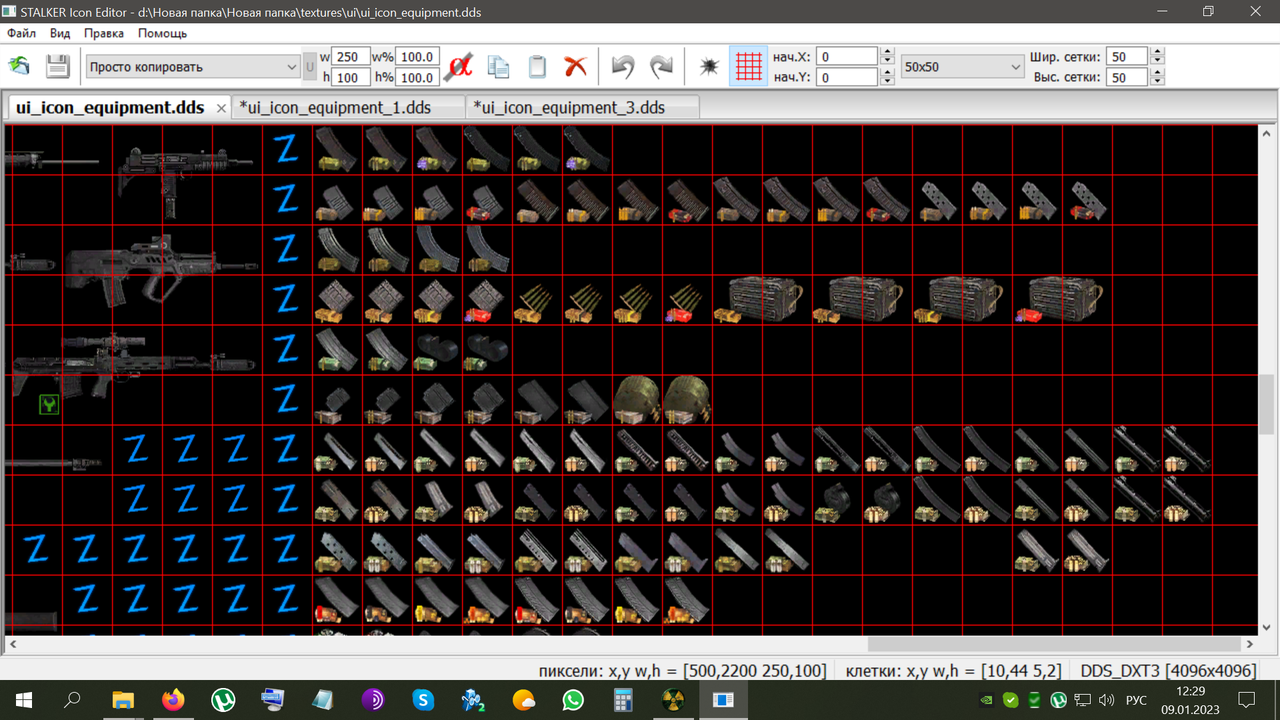Open the Файл menu
Screen dimensions: 1280x720
pyautogui.click(x=21, y=33)
